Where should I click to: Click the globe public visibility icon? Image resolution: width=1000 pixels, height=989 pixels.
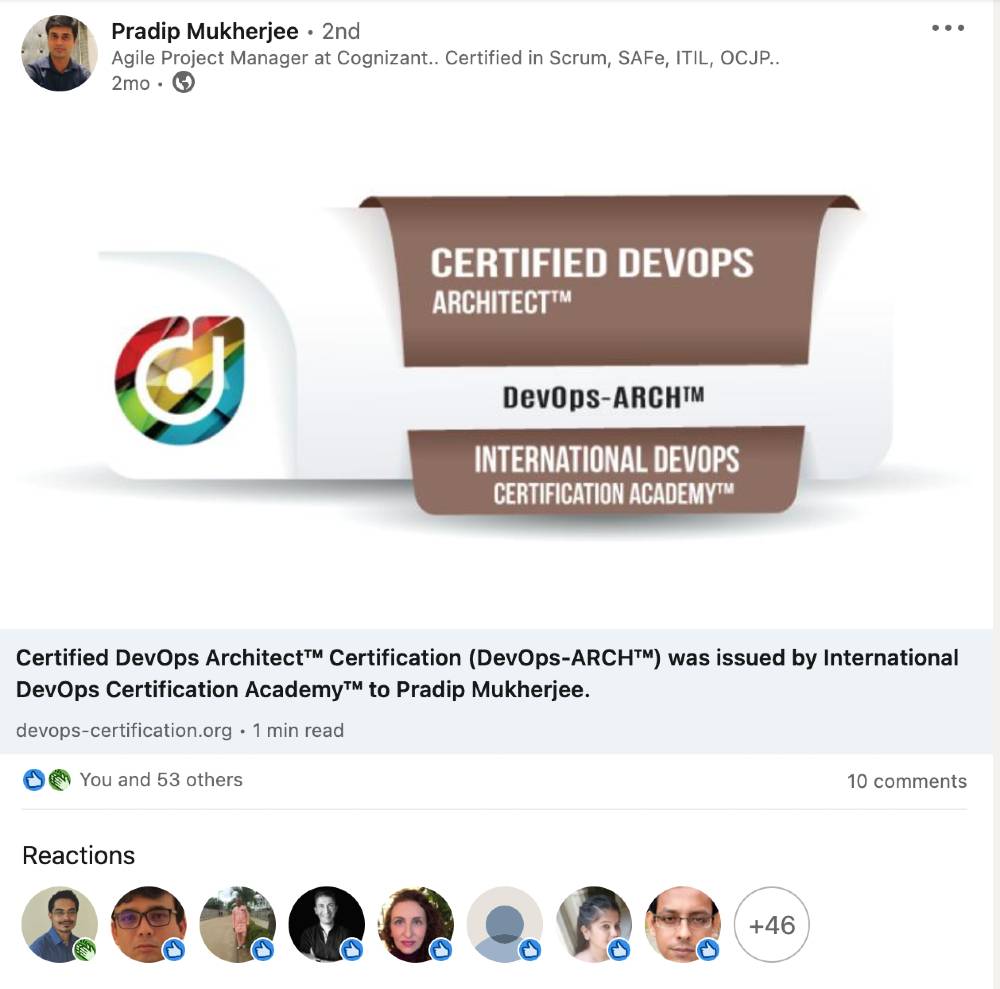click(x=184, y=82)
